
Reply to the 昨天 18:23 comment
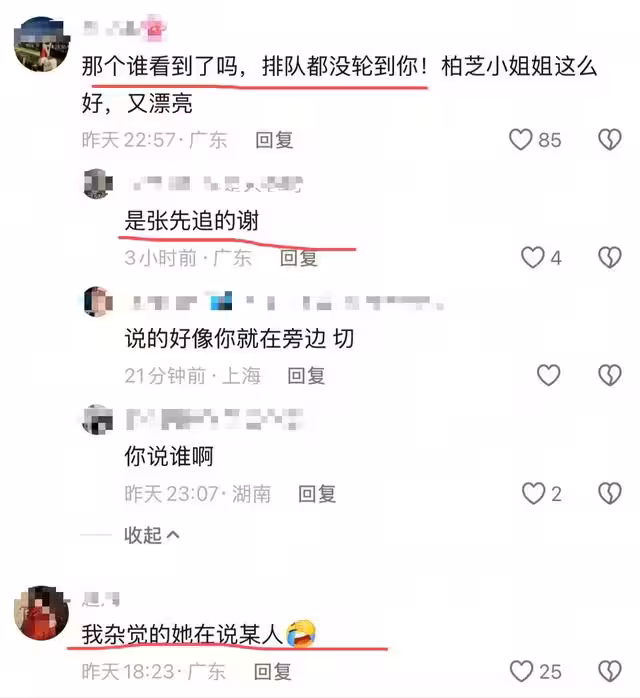[x=272, y=672]
